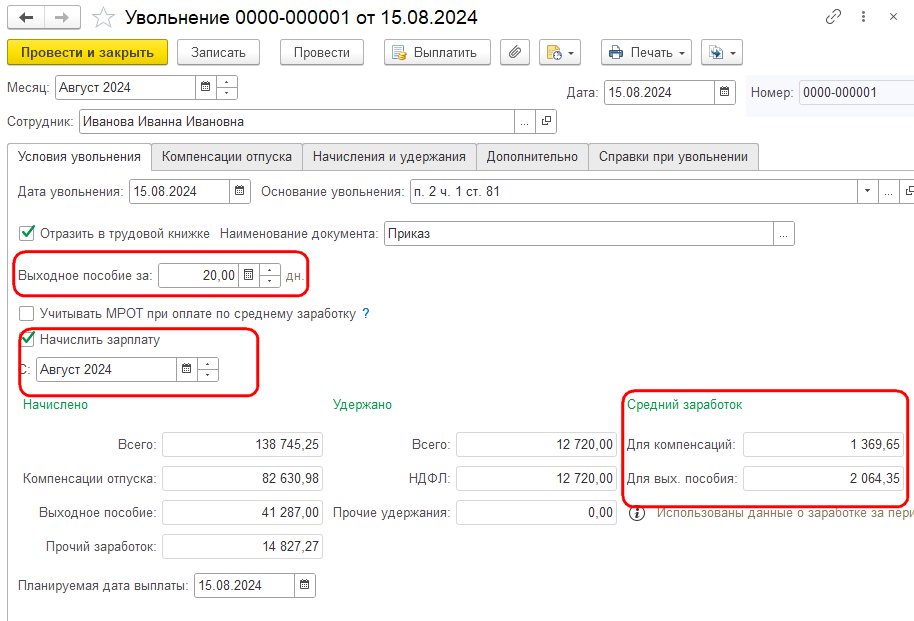Select the Компенсации отпуска amount 82 630,98
This screenshot has height=621, width=914.
point(242,478)
